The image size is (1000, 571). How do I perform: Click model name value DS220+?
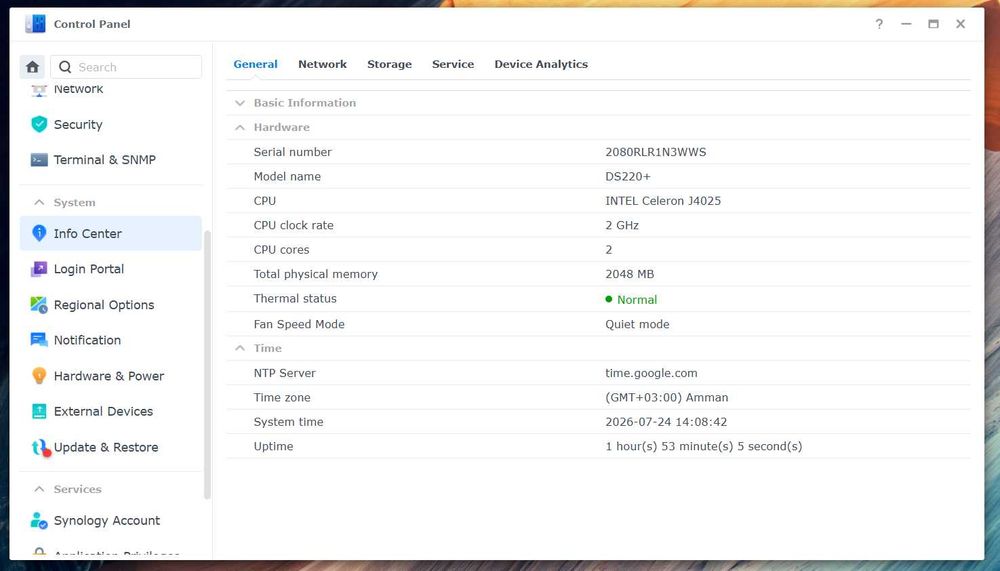click(628, 176)
